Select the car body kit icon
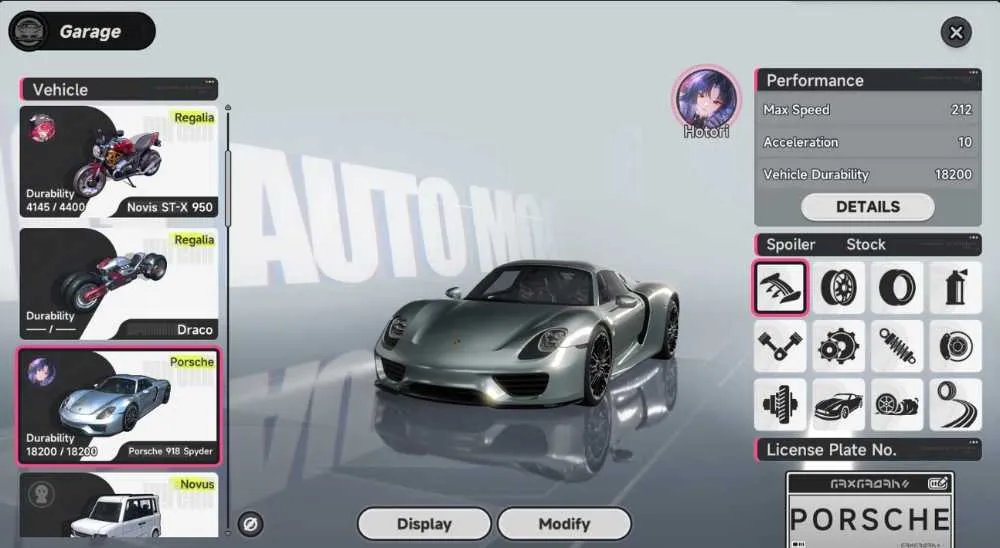The width and height of the screenshot is (1000, 548). (839, 404)
